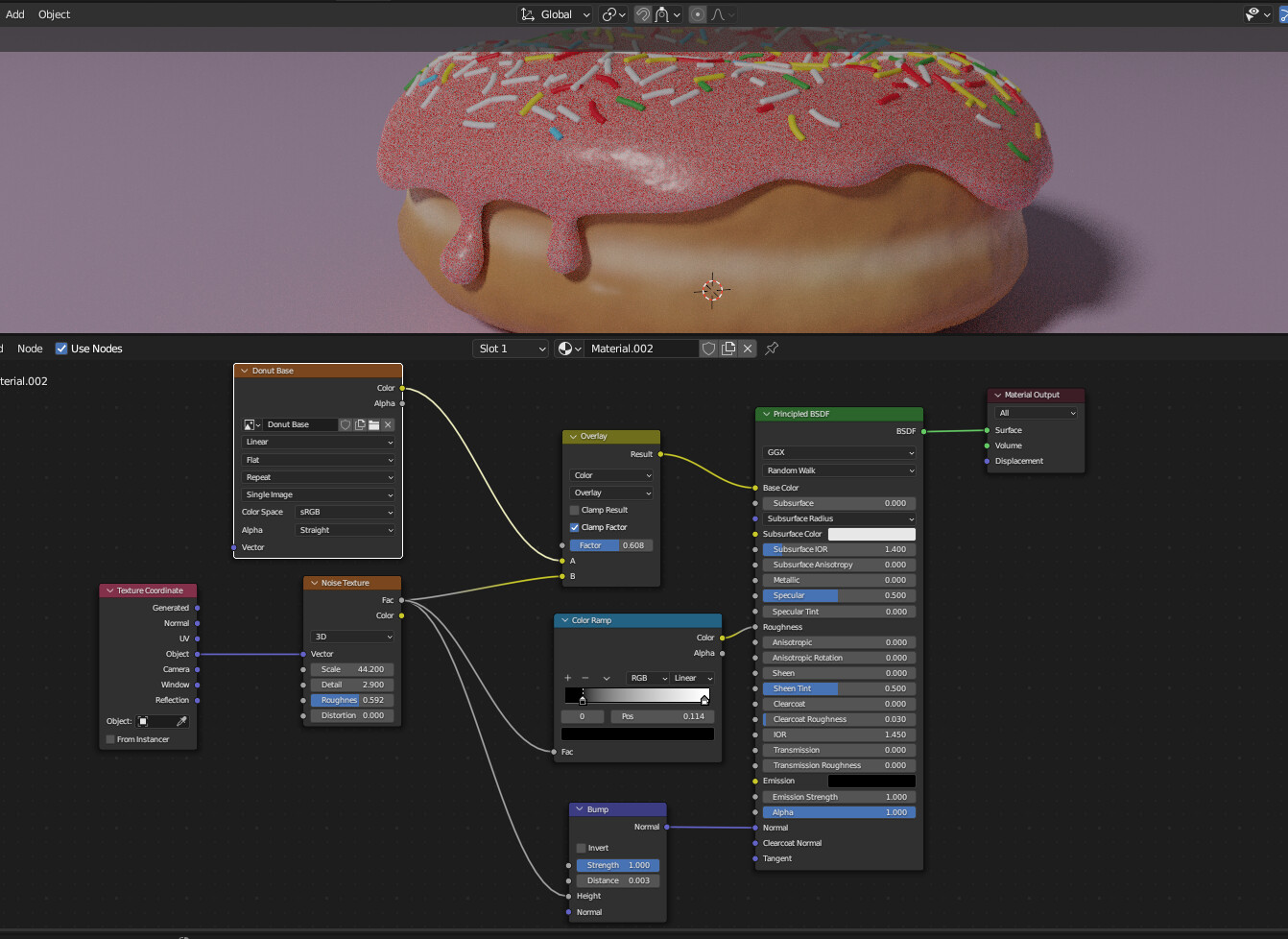The image size is (1288, 939).
Task: Click the open image folder icon
Action: (x=373, y=424)
